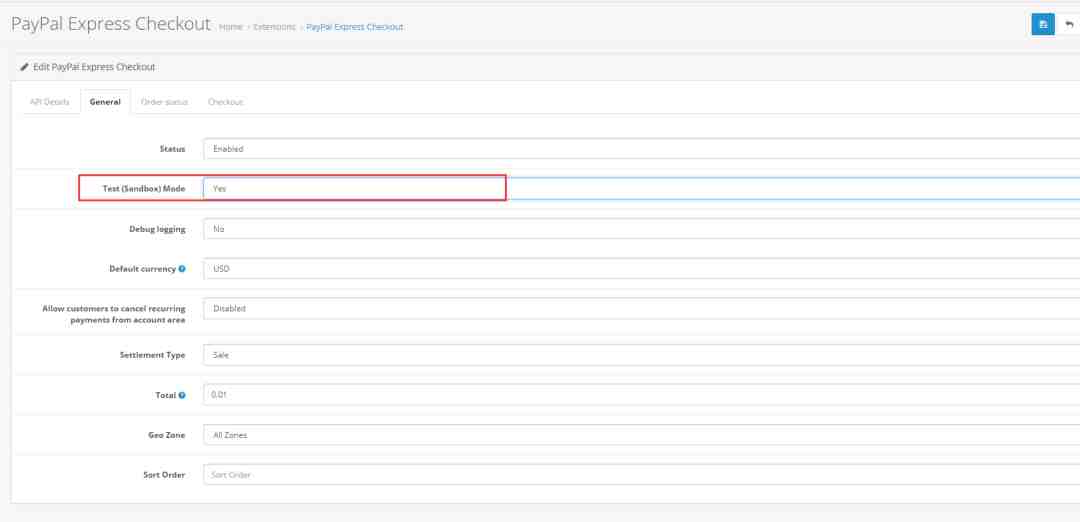Viewport: 1080px width, 522px height.
Task: Open the Geo Zone dropdown
Action: point(641,435)
